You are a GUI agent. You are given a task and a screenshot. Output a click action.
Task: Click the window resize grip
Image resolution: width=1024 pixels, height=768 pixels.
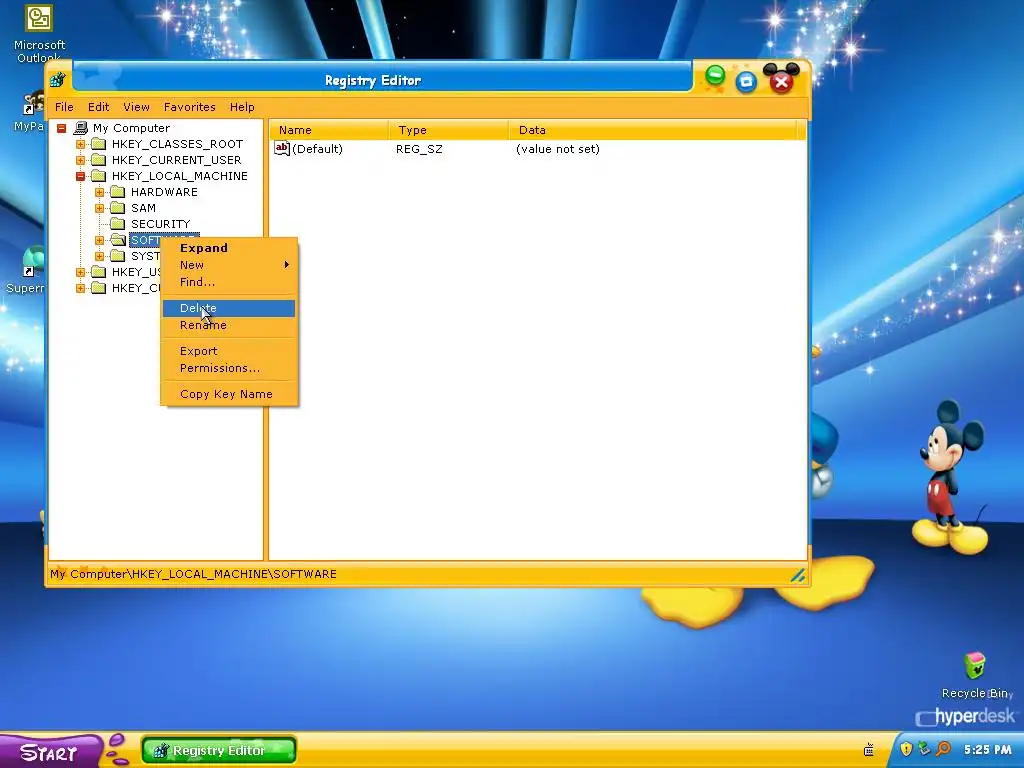(x=798, y=575)
